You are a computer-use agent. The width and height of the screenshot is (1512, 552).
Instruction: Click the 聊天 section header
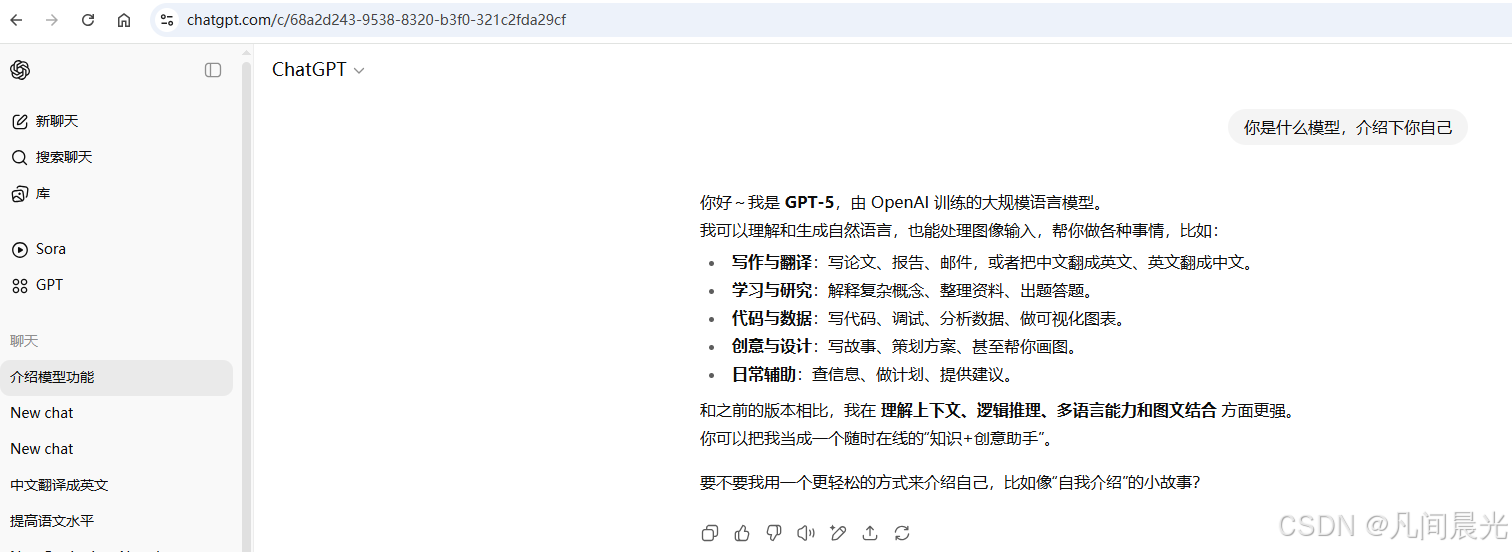coord(24,341)
